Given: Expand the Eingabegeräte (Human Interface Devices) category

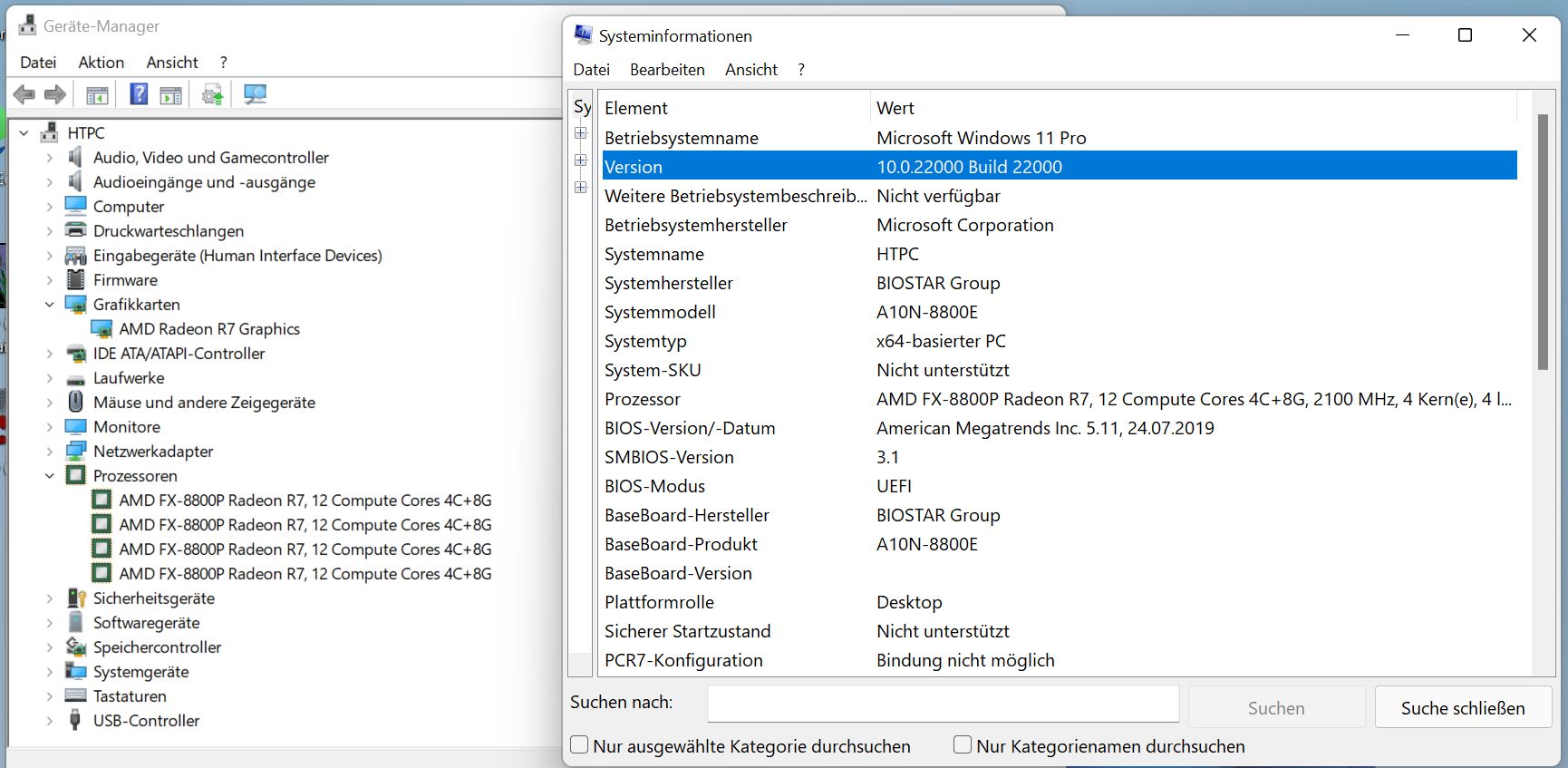Looking at the screenshot, I should point(49,256).
